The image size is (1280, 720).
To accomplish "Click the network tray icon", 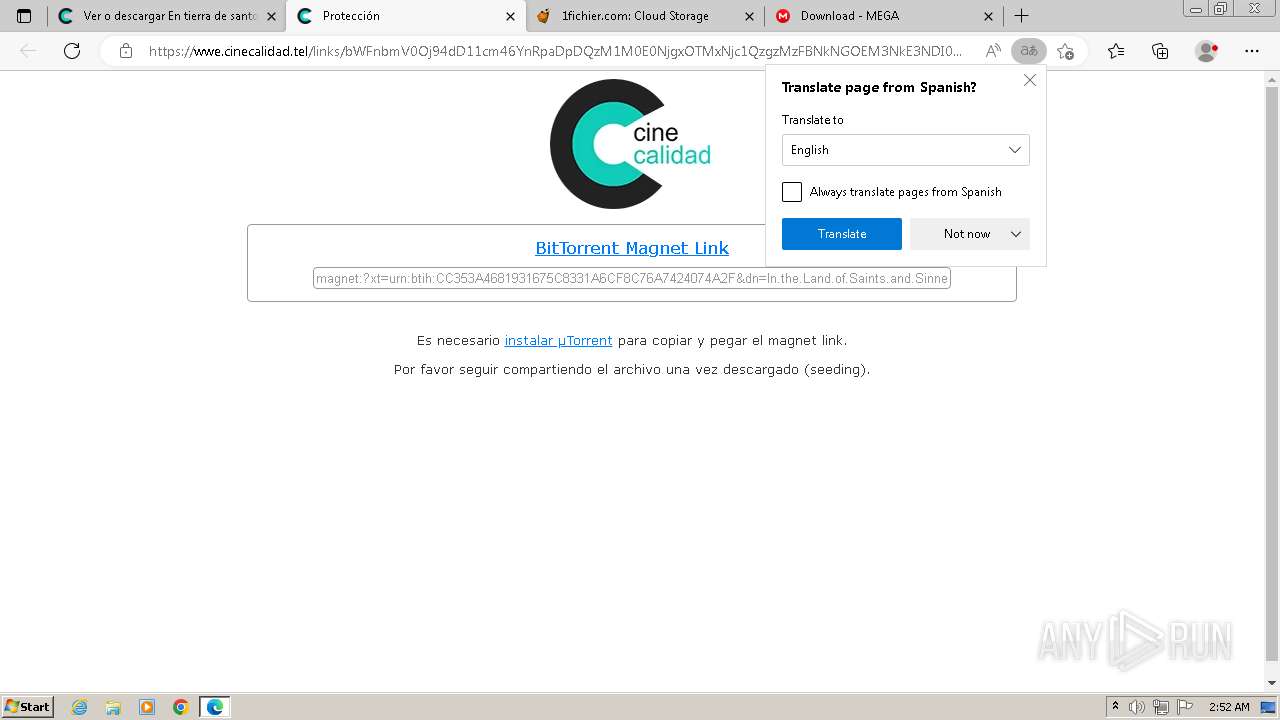I will [x=1161, y=707].
